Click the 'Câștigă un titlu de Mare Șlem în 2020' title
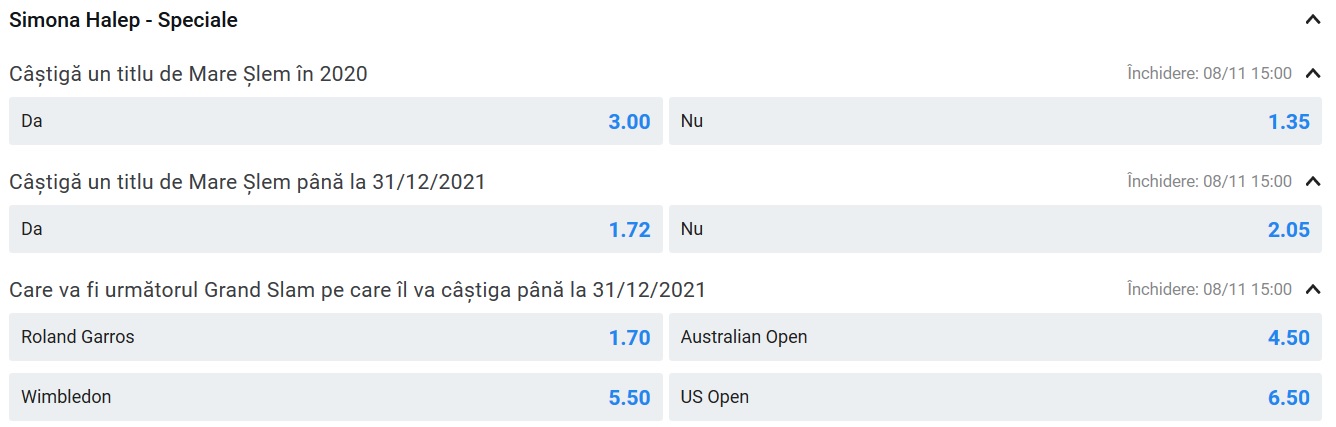This screenshot has height=427, width=1336. click(189, 73)
